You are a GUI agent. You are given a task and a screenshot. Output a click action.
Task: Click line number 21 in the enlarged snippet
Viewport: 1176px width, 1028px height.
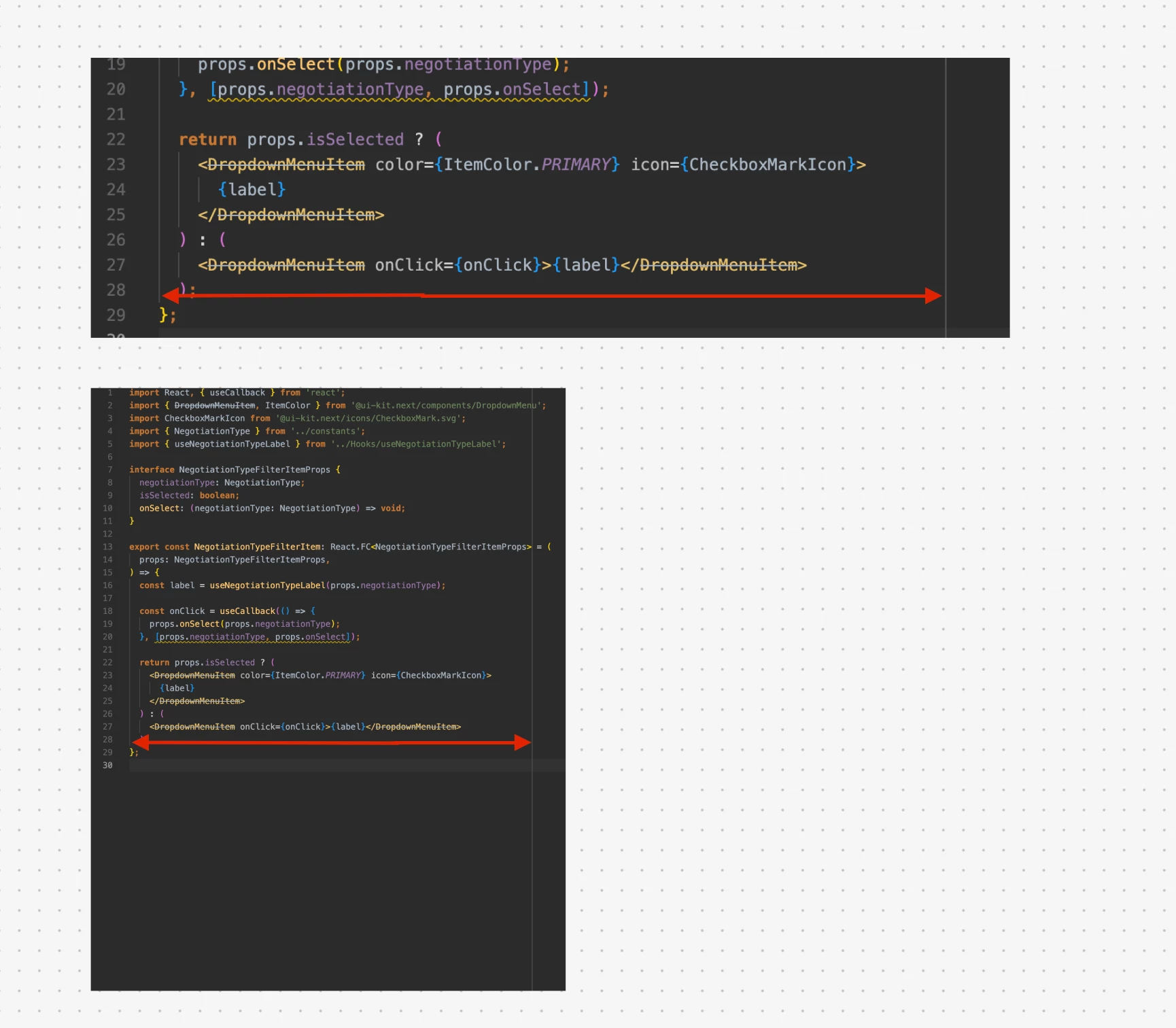[116, 114]
